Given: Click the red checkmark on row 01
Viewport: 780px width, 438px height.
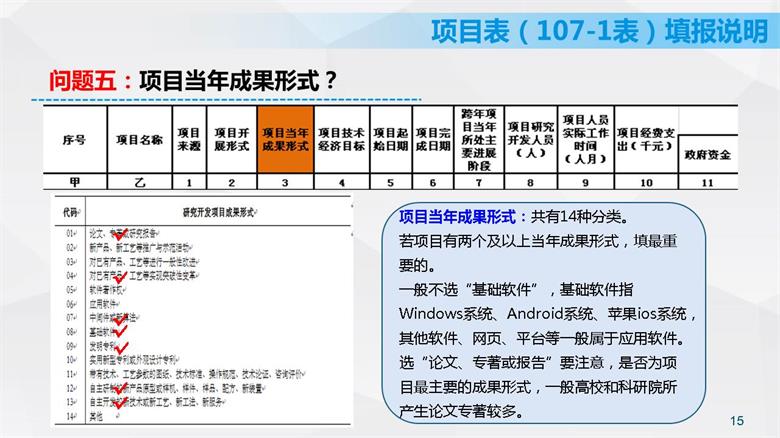Looking at the screenshot, I should pos(122,235).
